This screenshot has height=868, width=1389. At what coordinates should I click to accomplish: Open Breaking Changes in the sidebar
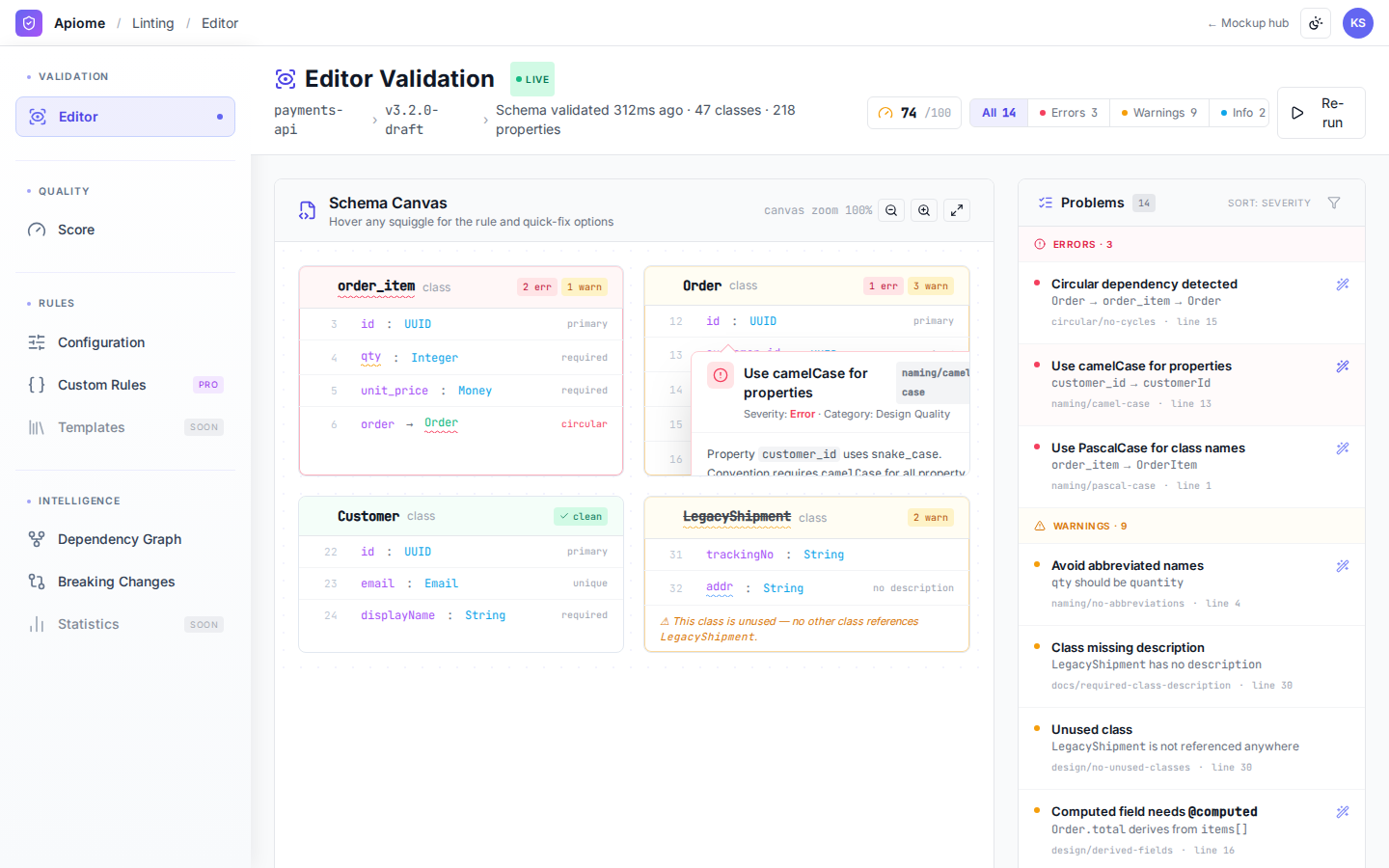click(x=125, y=582)
